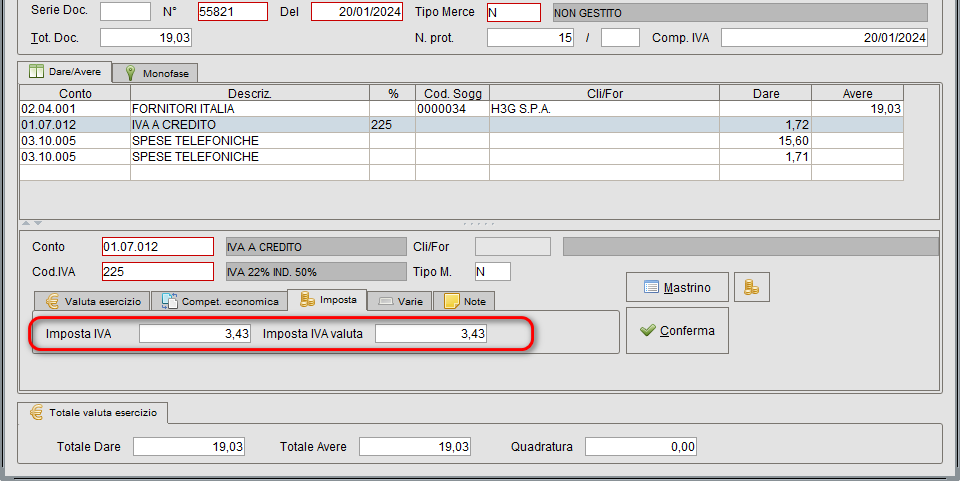Click the 02.04.001 account cell
Image resolution: width=960 pixels, height=481 pixels.
pyautogui.click(x=75, y=109)
